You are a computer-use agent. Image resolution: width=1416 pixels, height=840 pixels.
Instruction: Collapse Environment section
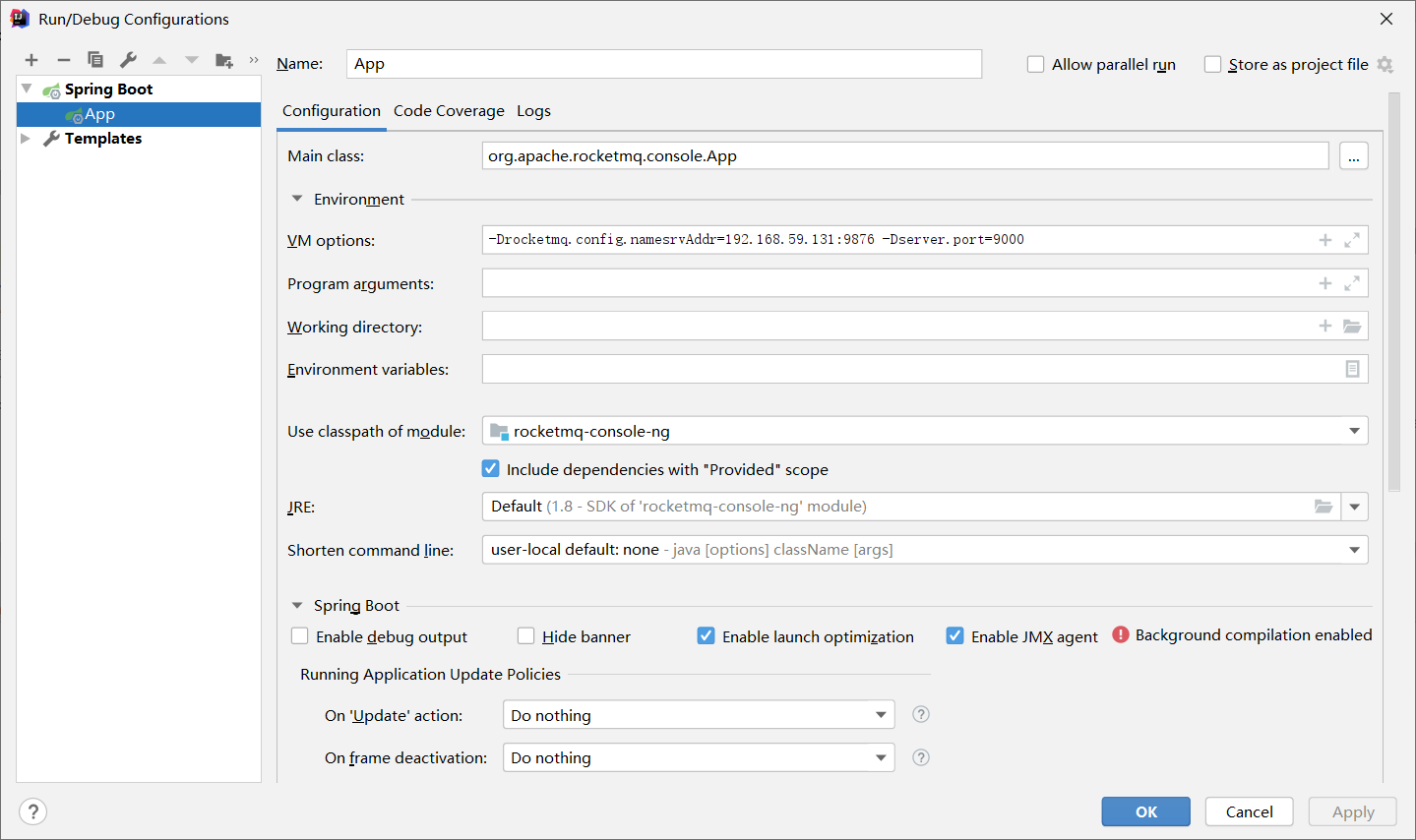(x=297, y=199)
